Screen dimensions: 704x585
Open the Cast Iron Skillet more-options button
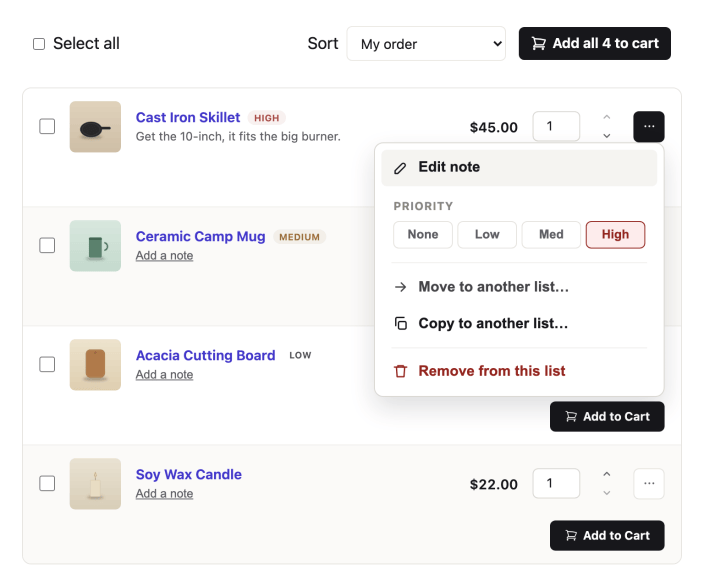click(649, 127)
